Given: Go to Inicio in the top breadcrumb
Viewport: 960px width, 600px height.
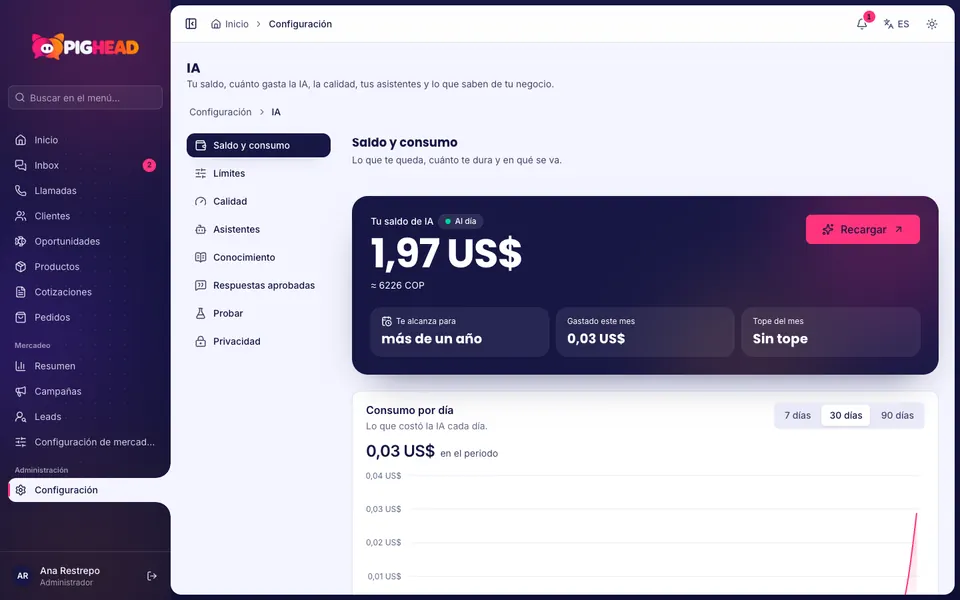Looking at the screenshot, I should click(x=236, y=24).
